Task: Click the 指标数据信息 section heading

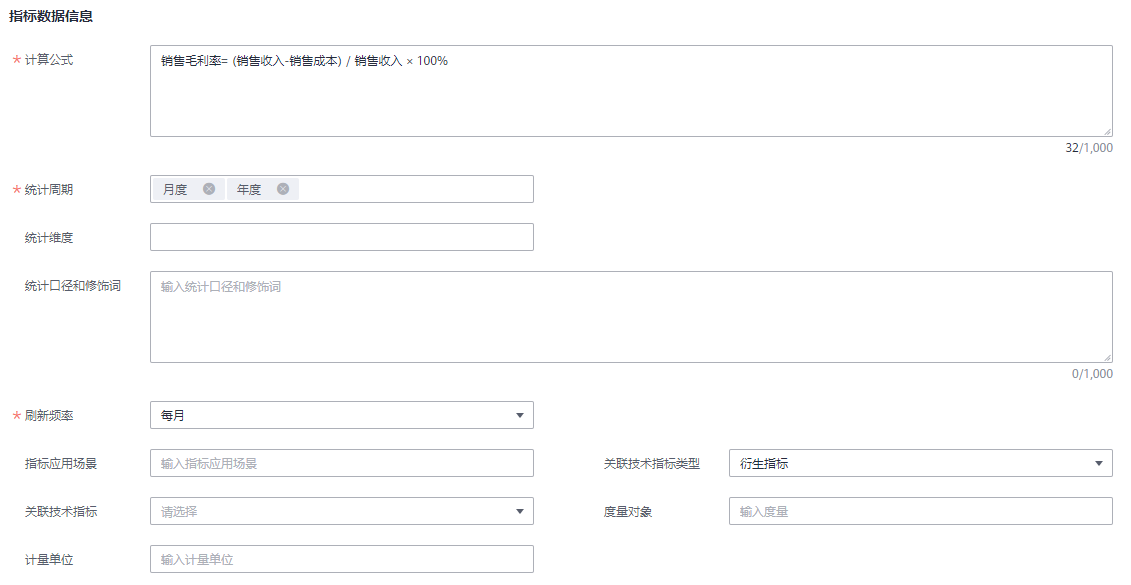Action: (51, 16)
